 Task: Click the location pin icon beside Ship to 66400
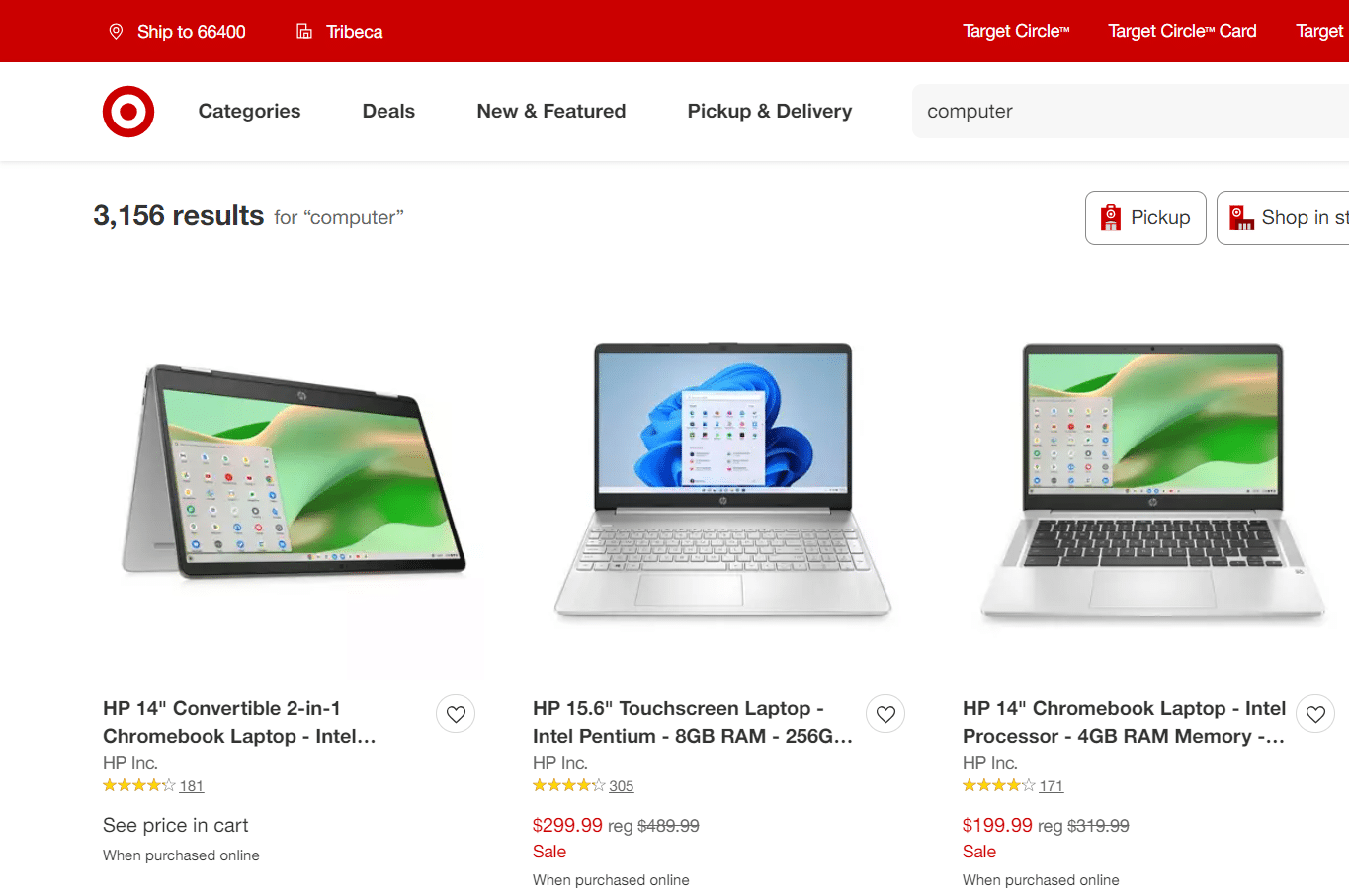[x=117, y=32]
